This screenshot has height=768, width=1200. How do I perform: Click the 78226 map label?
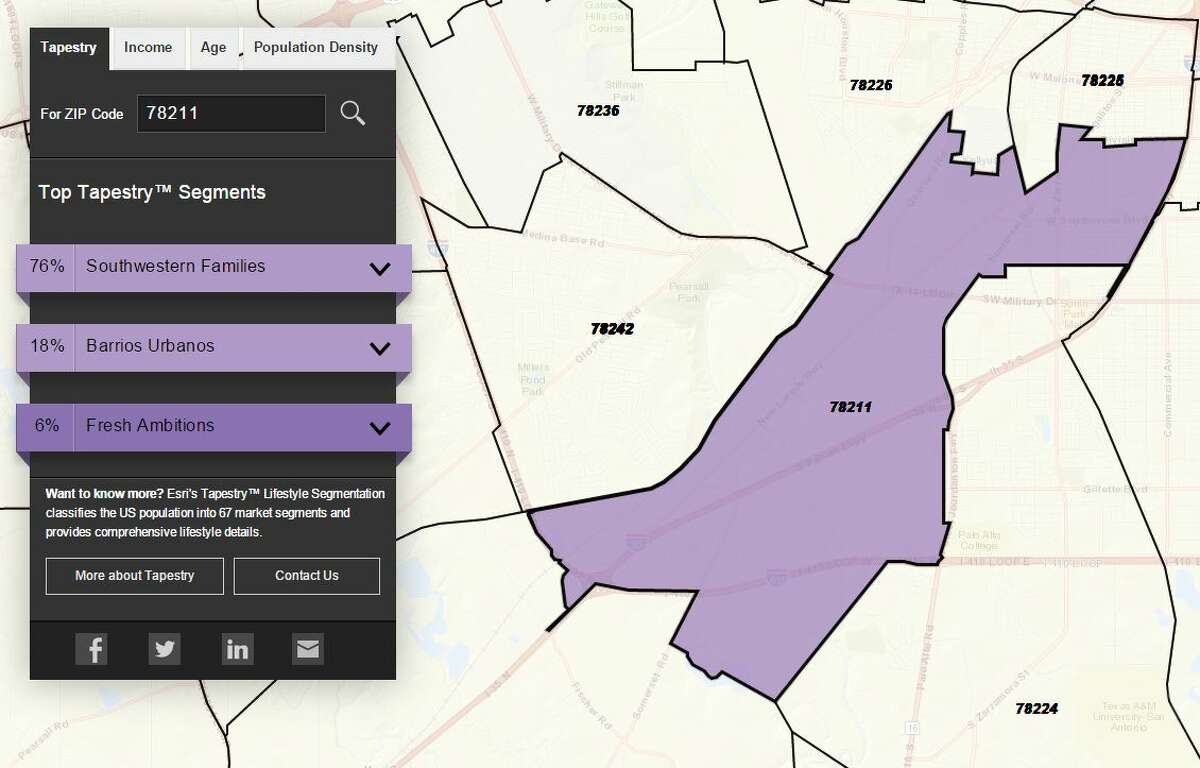[869, 85]
